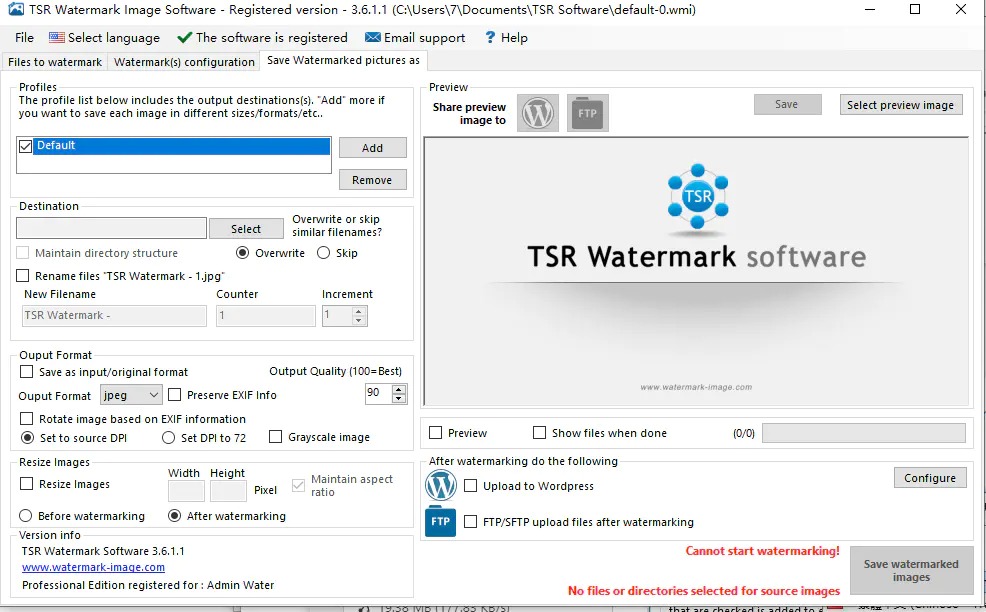The height and width of the screenshot is (612, 986).
Task: Increase Output Quality with up arrow
Action: tap(400, 389)
